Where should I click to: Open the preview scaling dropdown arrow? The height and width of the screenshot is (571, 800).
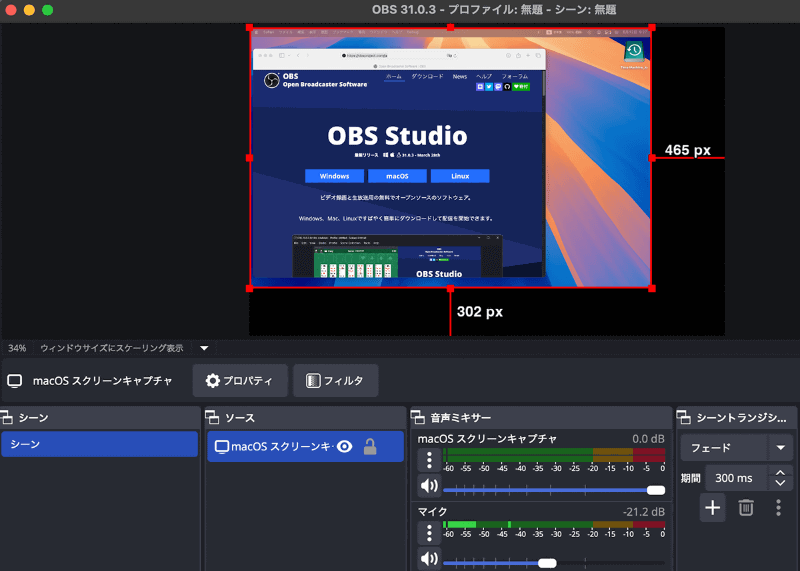[204, 348]
